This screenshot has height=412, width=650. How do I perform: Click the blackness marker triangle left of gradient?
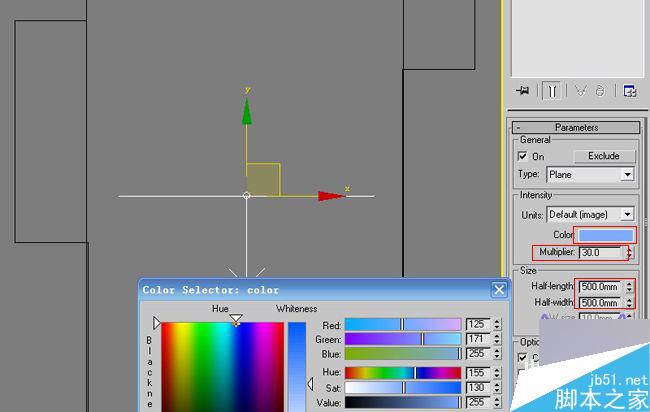pyautogui.click(x=156, y=323)
